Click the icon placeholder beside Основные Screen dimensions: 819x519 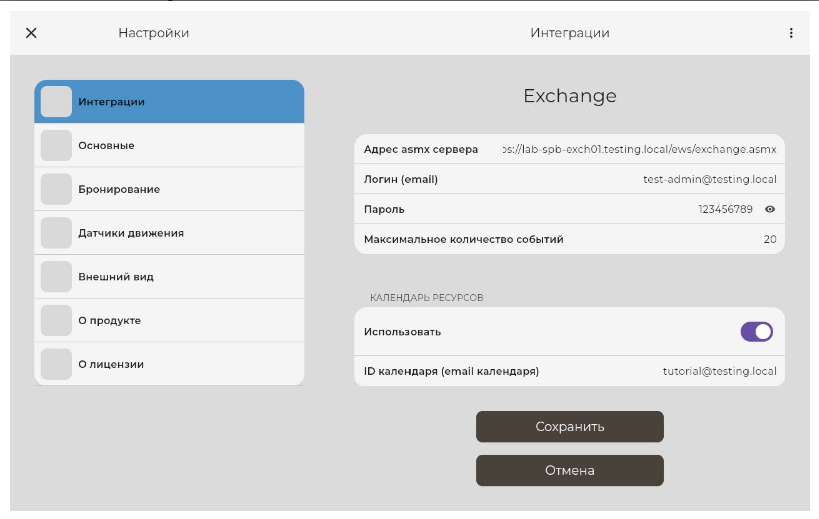[56, 146]
